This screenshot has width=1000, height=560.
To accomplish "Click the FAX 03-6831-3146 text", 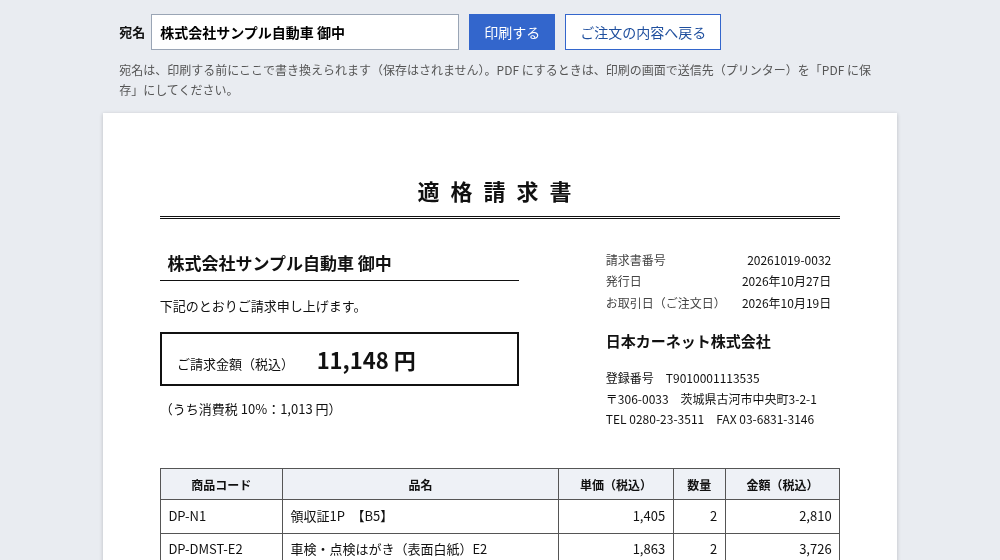I will pos(765,420).
